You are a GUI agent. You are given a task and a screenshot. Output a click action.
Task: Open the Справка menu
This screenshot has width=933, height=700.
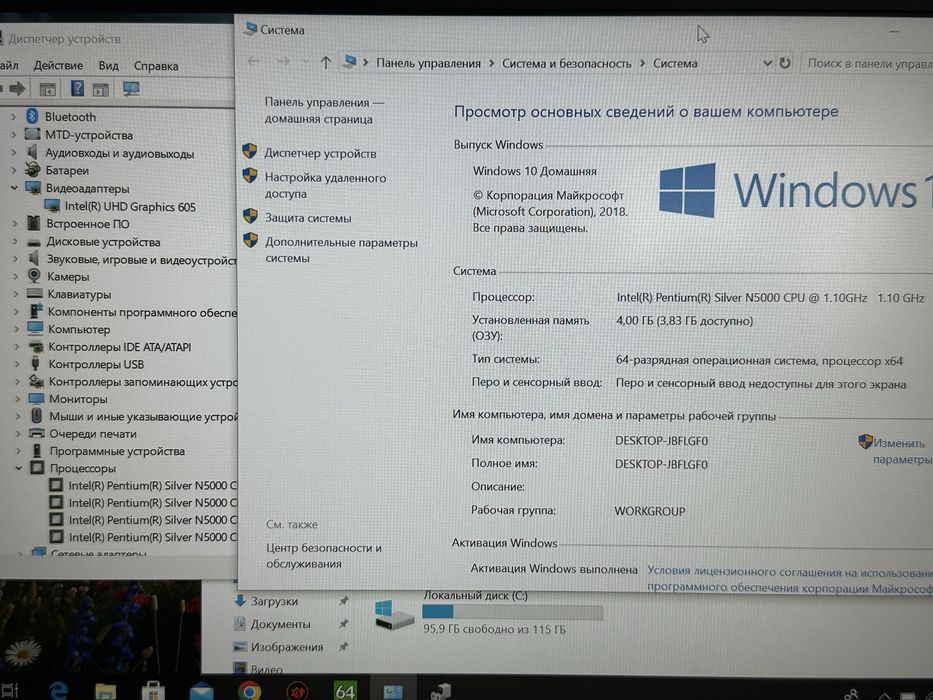[x=156, y=66]
